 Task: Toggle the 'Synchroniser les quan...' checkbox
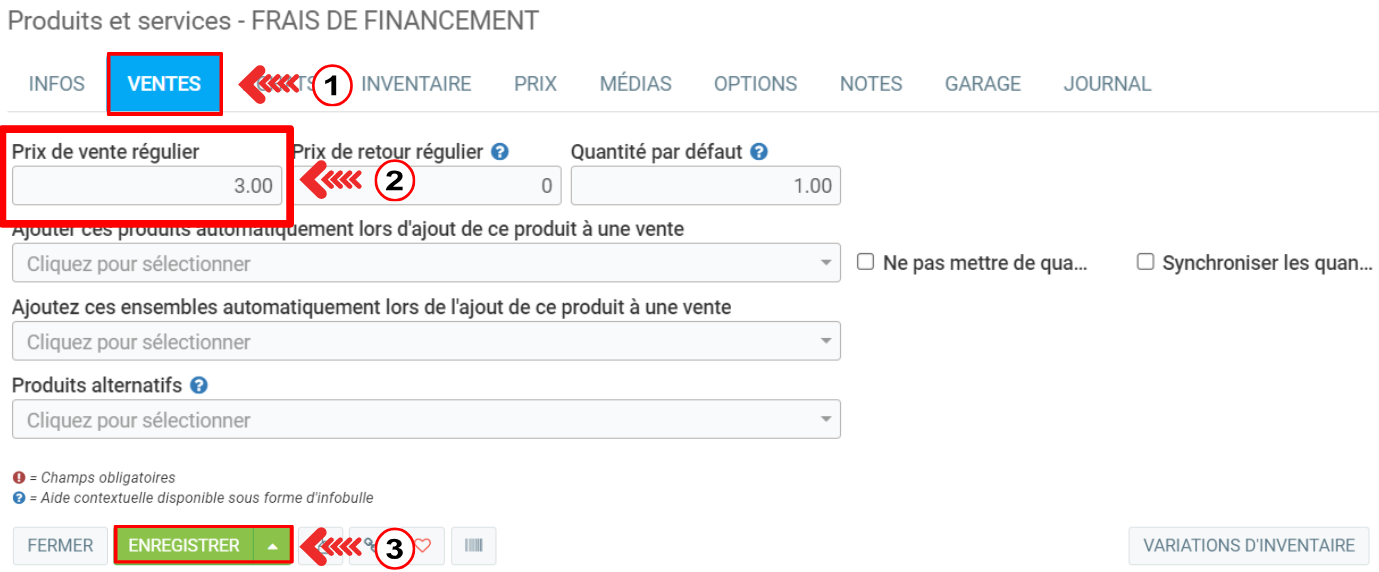[x=1145, y=262]
